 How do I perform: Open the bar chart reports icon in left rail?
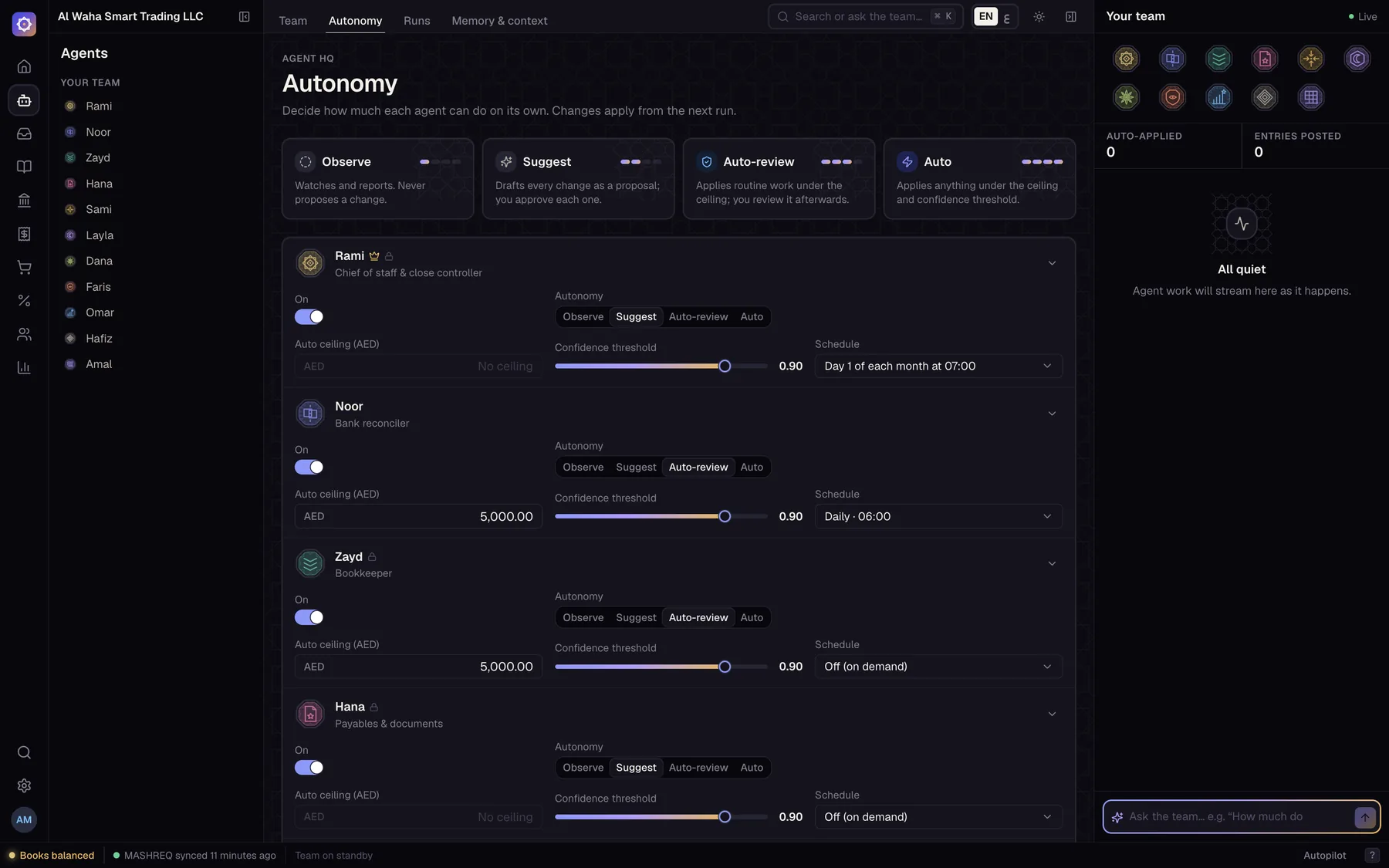coord(24,367)
